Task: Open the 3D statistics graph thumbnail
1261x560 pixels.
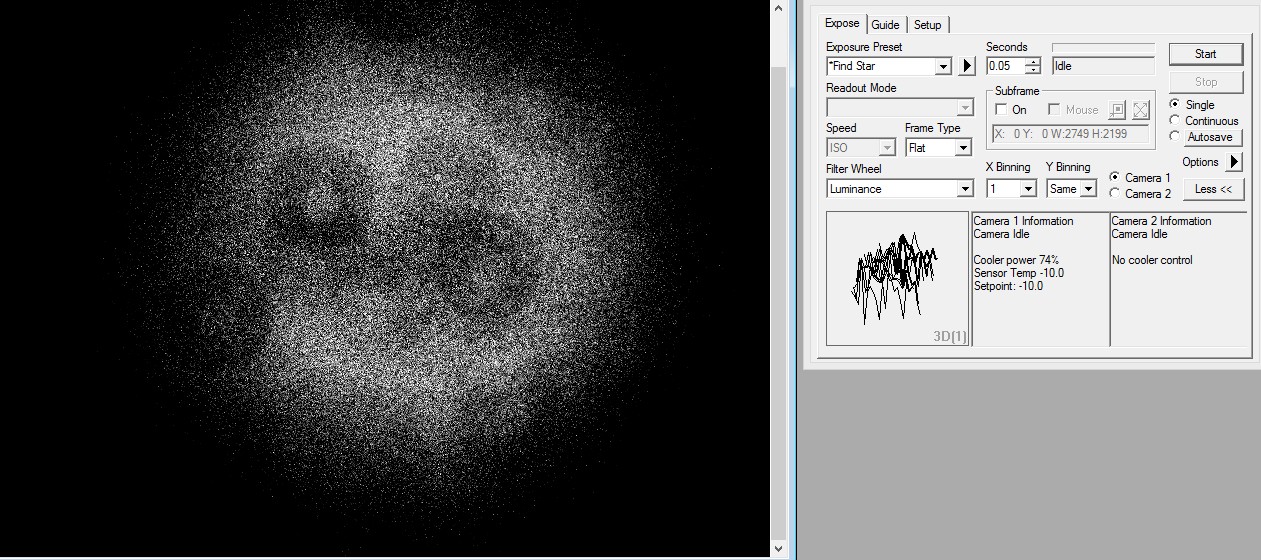Action: [898, 278]
